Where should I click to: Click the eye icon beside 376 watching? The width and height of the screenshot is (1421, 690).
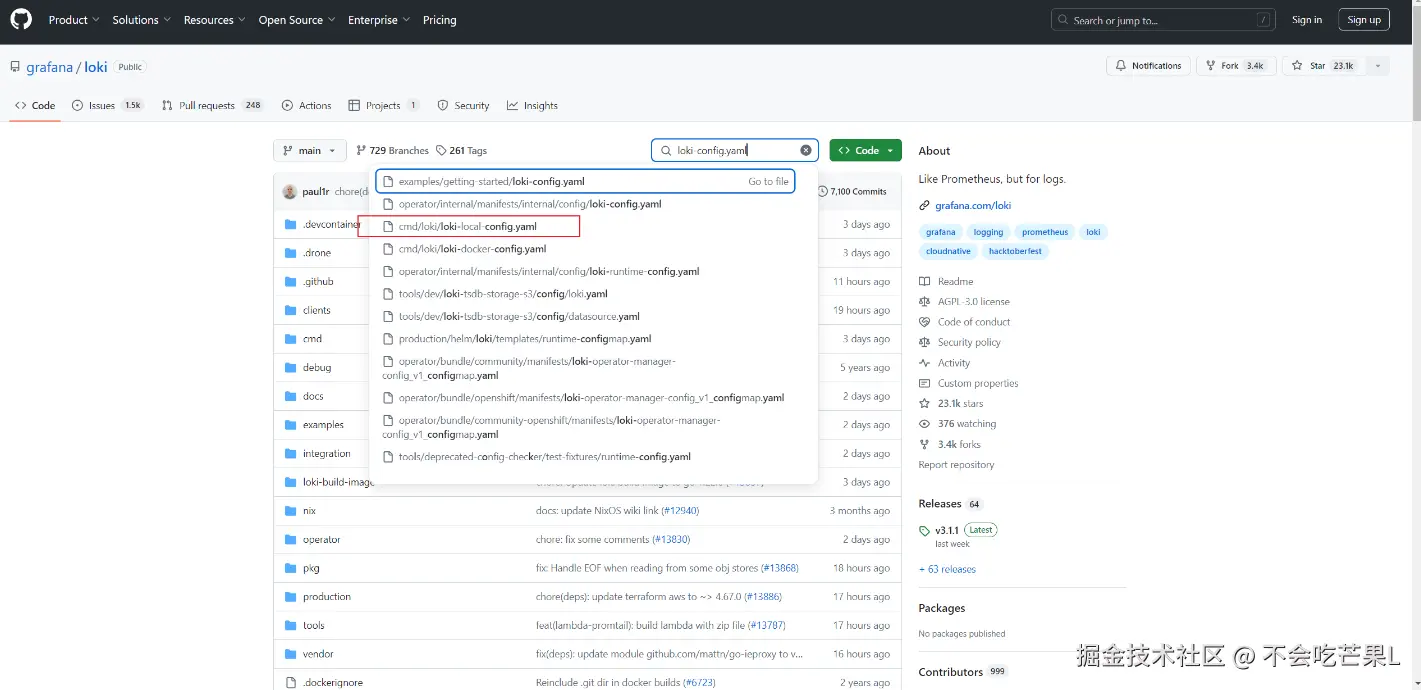tap(925, 424)
